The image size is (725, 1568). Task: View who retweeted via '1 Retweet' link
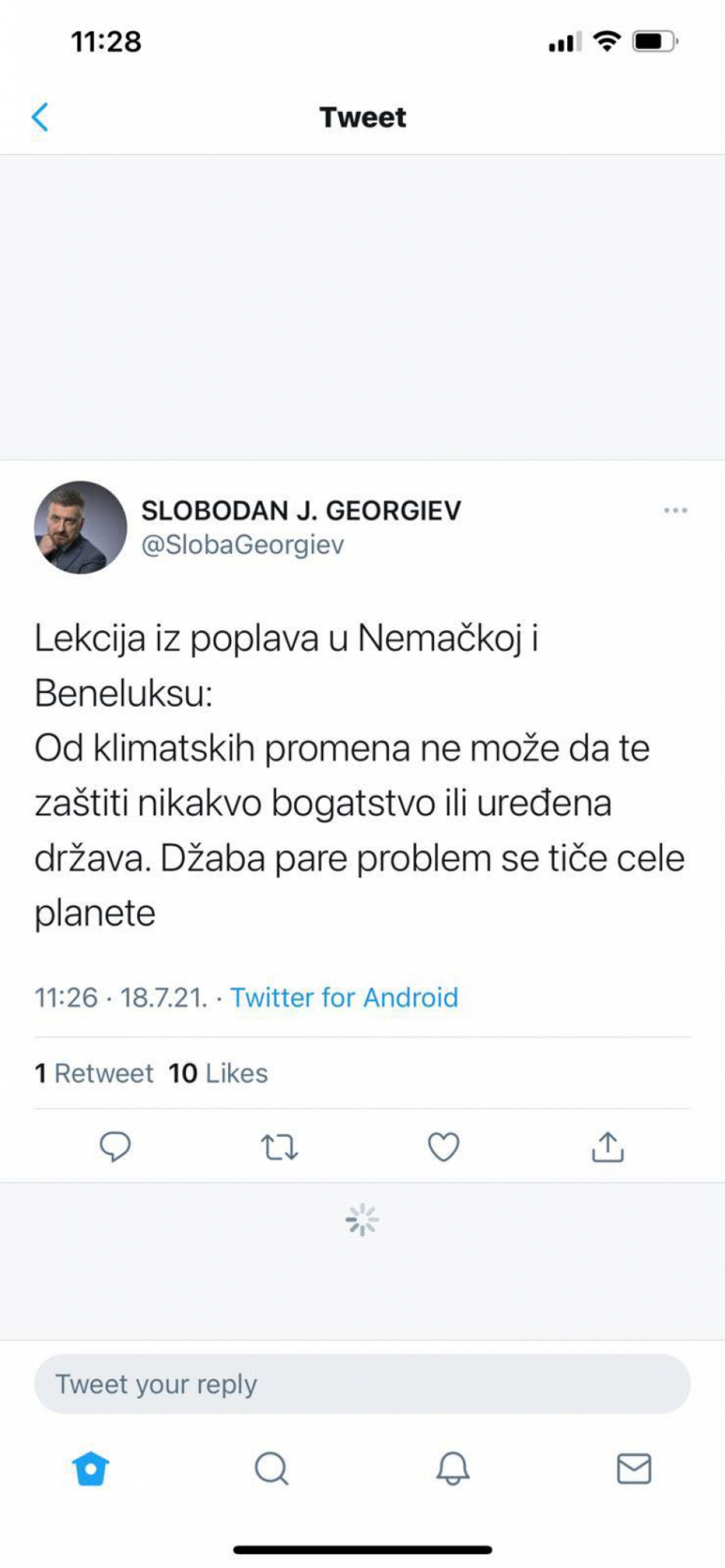pos(93,1072)
